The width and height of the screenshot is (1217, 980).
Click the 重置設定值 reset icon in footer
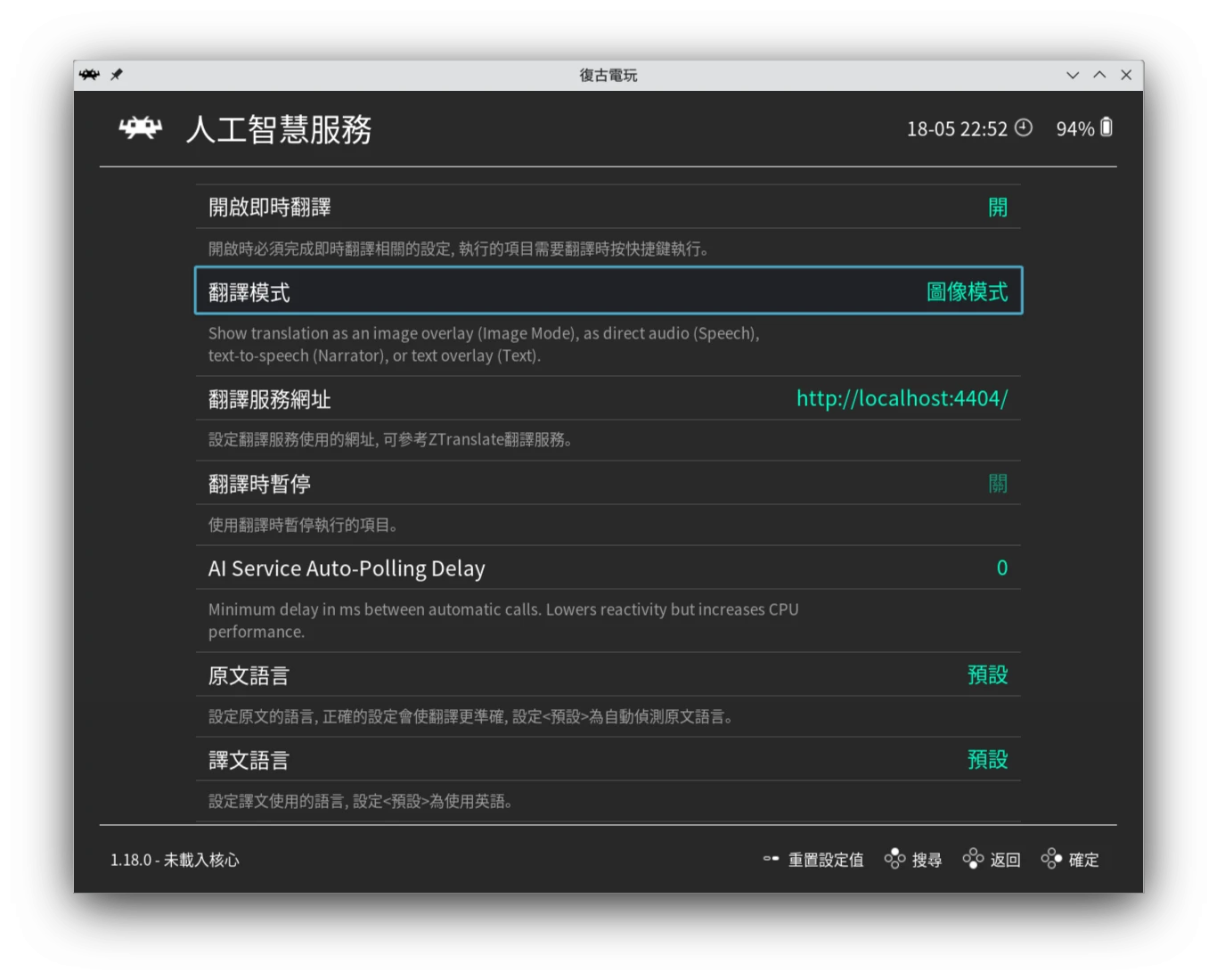point(771,859)
